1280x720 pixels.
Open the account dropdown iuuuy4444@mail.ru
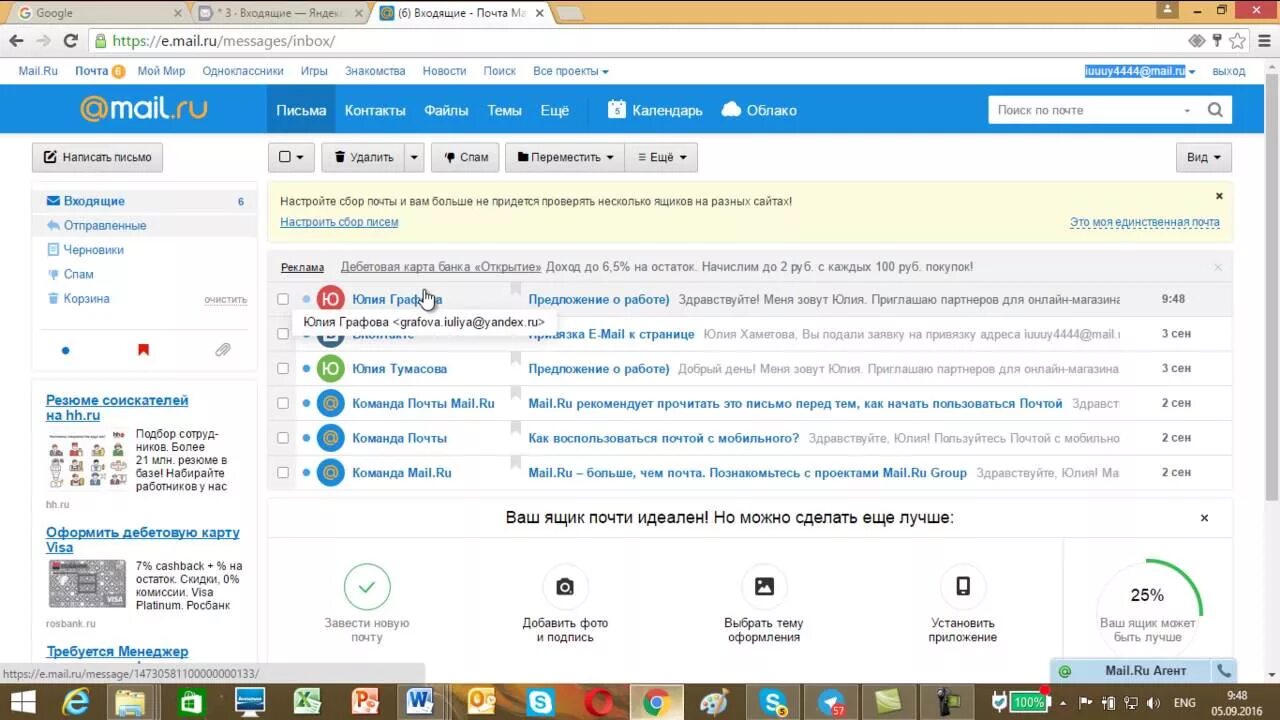tap(1141, 71)
